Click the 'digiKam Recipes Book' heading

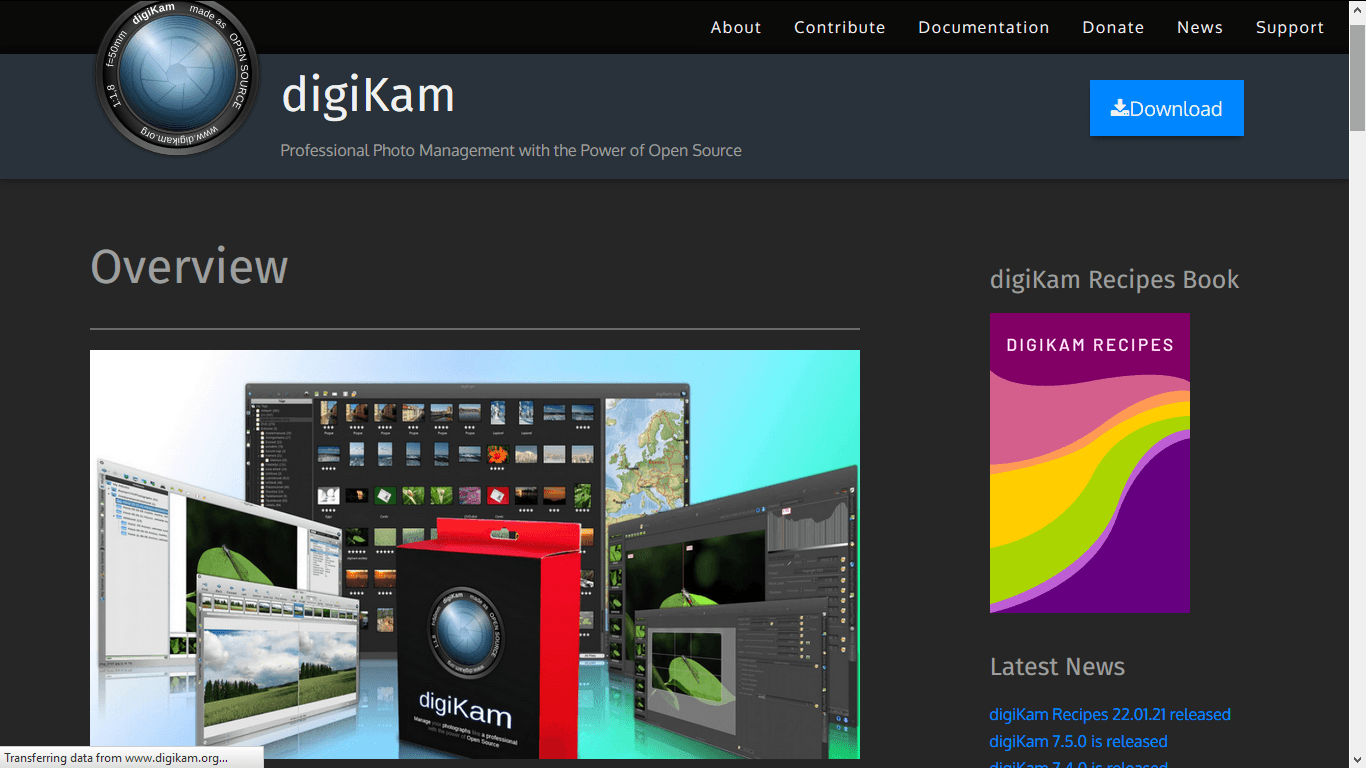tap(1115, 279)
